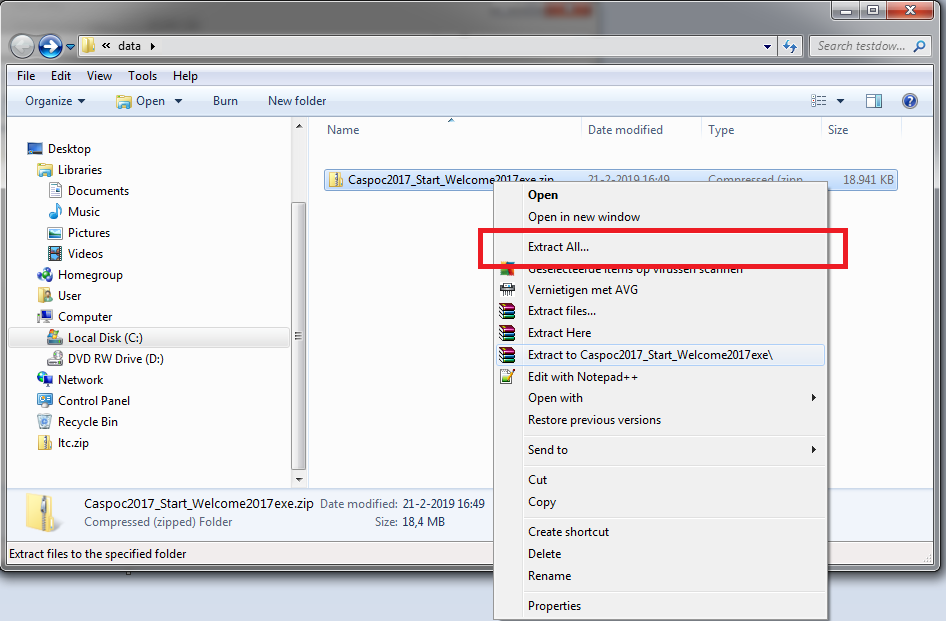Open the Recycle Bin in navigation pane

(87, 422)
